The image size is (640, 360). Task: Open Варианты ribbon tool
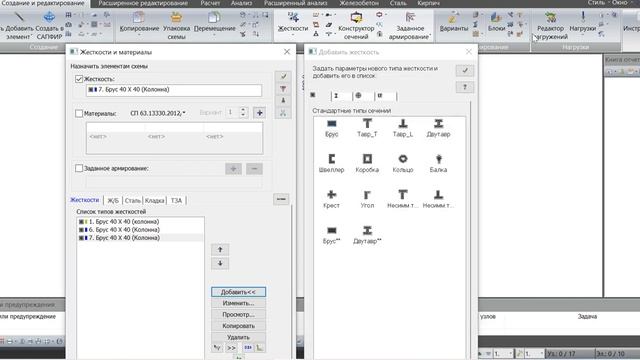(x=453, y=22)
